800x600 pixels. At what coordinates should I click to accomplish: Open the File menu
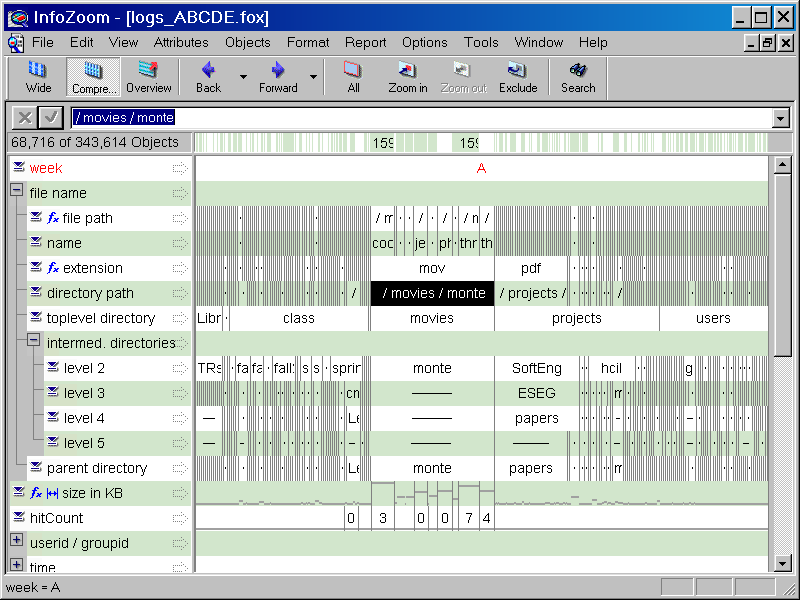click(43, 43)
